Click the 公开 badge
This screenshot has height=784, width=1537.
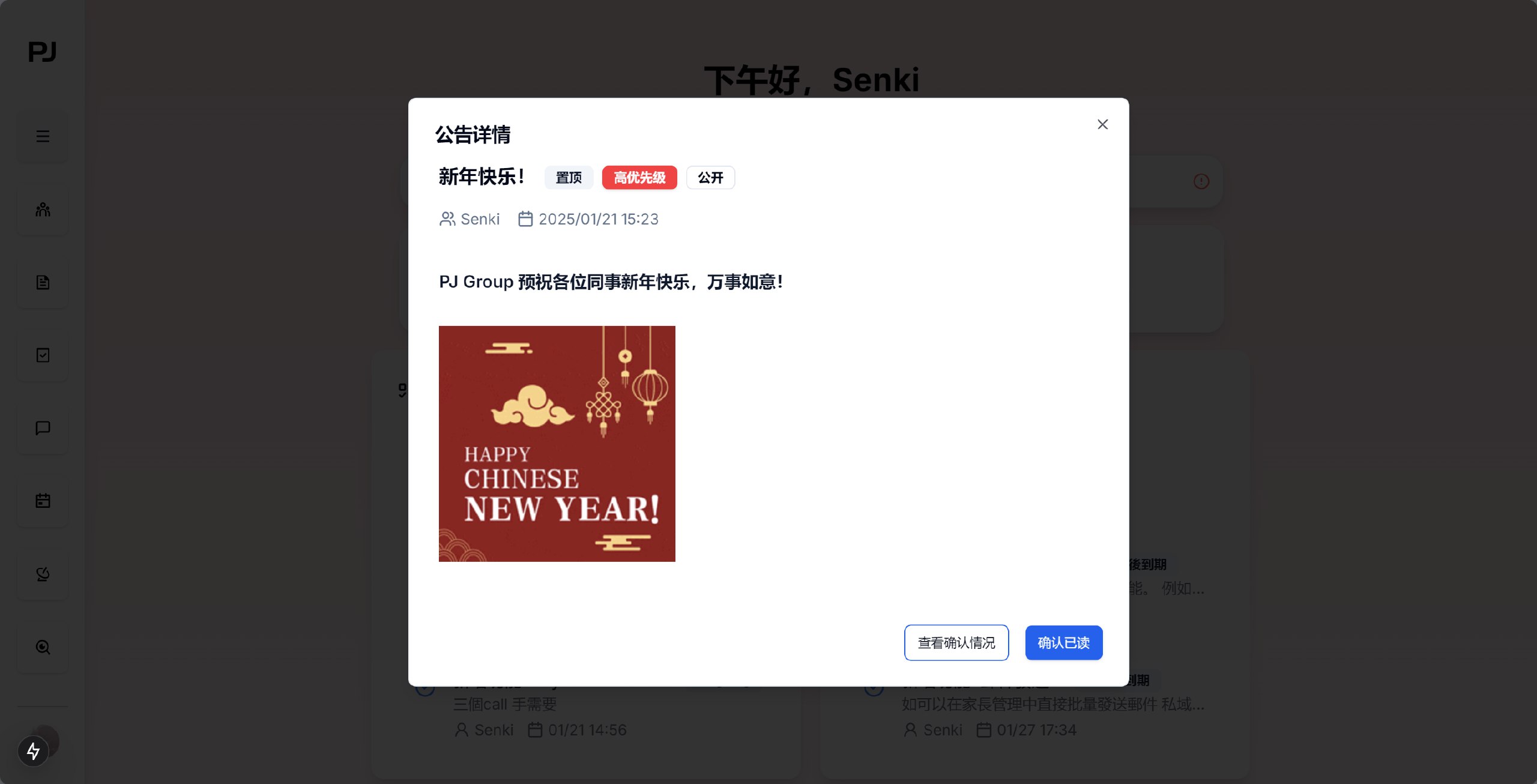710,178
